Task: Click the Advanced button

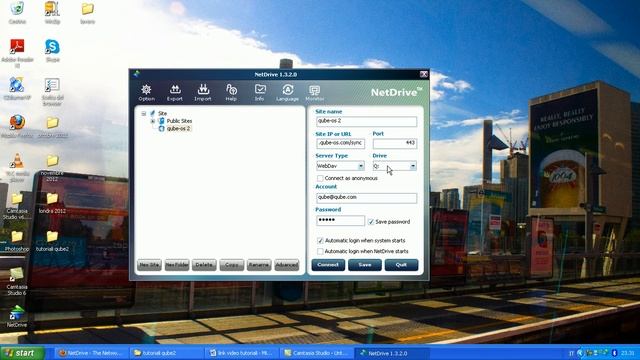Action: [x=287, y=265]
